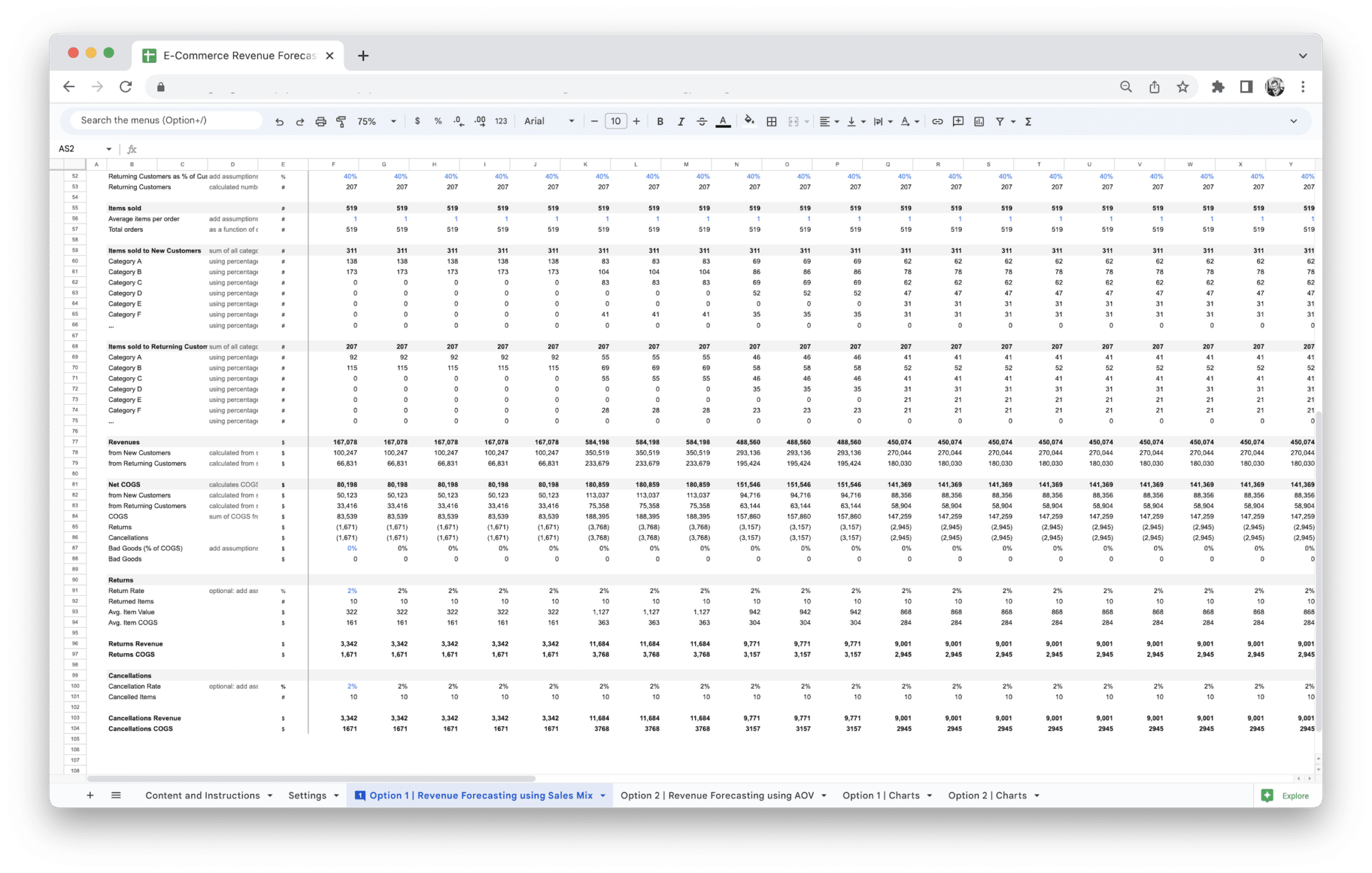
Task: Toggle bold formatting
Action: 660,121
